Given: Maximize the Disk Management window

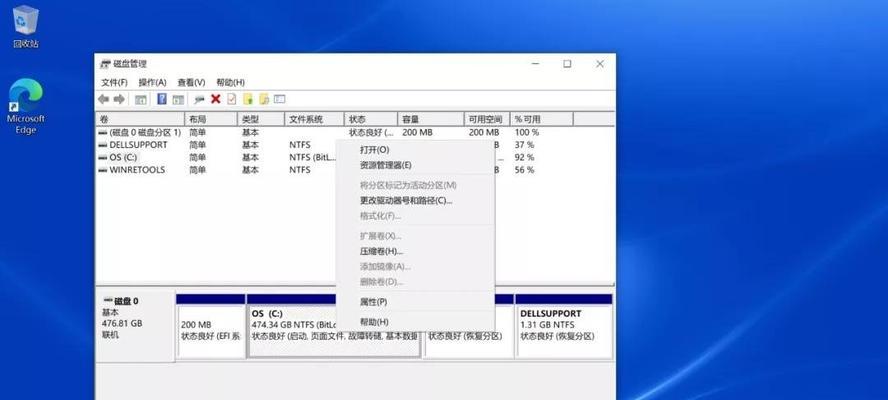Looking at the screenshot, I should [567, 64].
